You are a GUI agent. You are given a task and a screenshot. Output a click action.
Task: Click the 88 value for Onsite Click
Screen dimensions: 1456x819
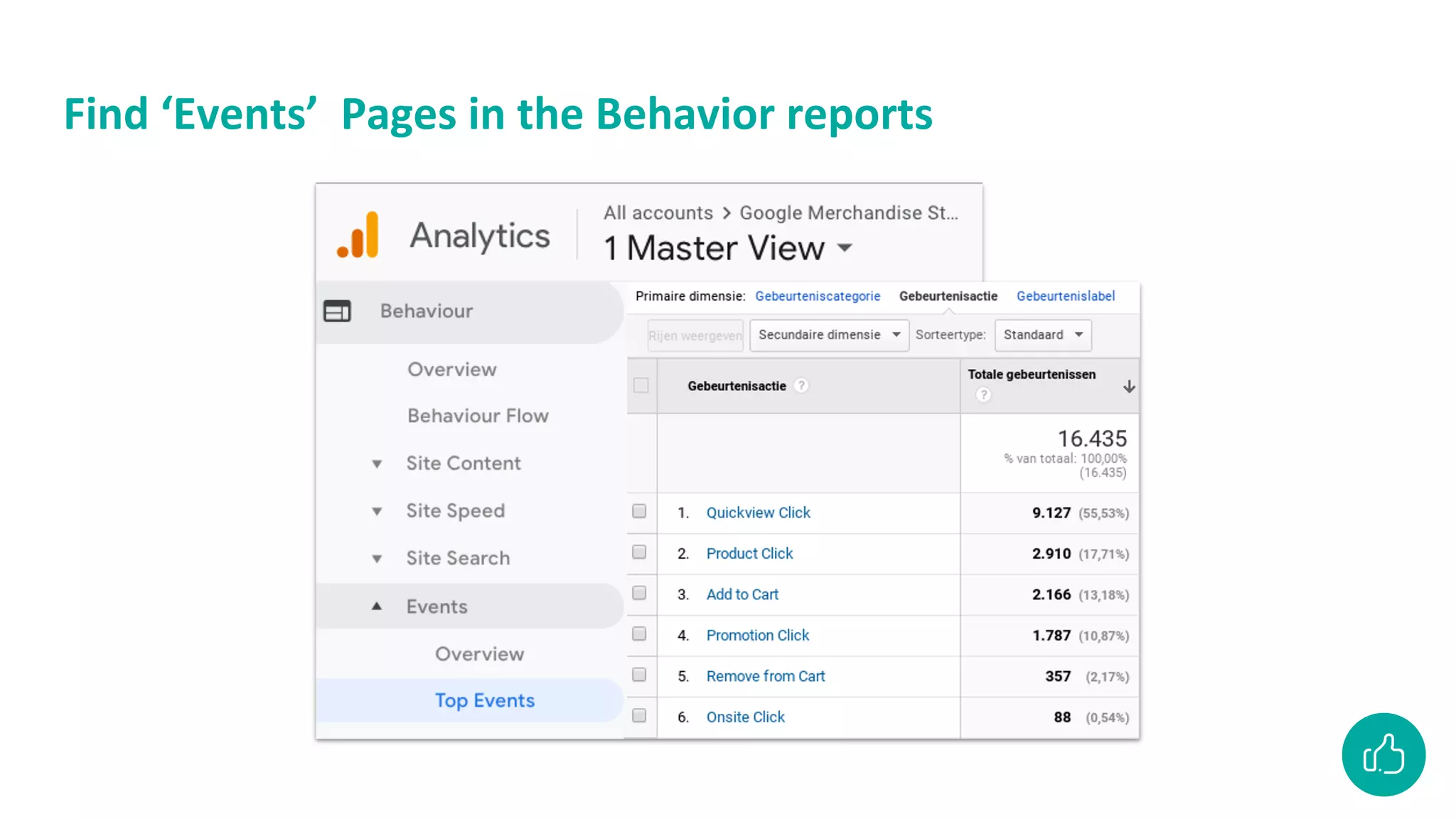(1062, 717)
